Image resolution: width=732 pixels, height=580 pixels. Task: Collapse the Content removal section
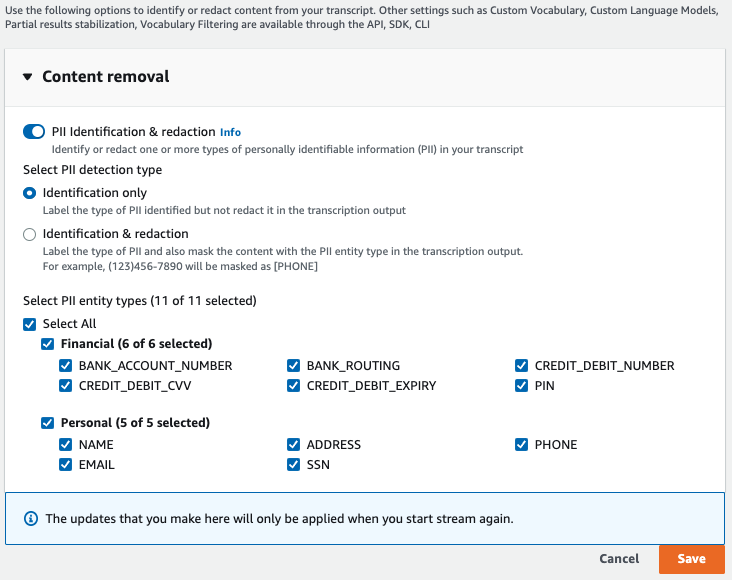pyautogui.click(x=28, y=77)
